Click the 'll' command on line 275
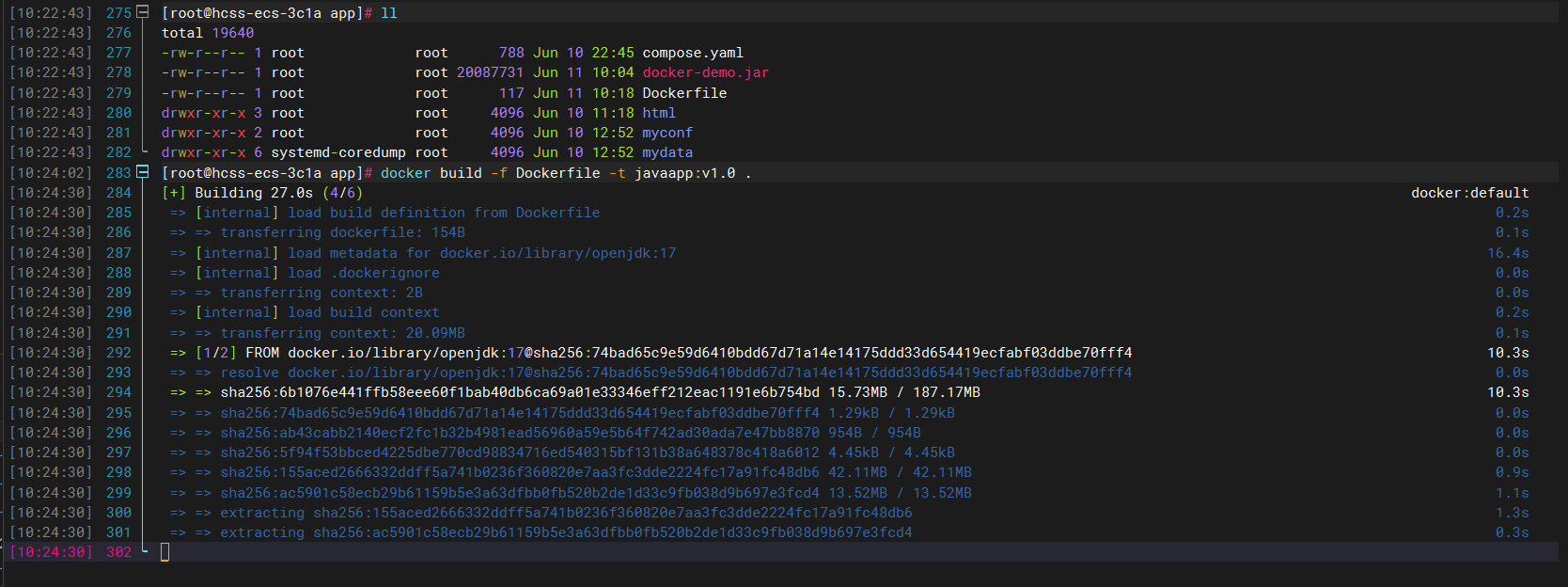Screen dimensions: 1568x587 [x=389, y=13]
